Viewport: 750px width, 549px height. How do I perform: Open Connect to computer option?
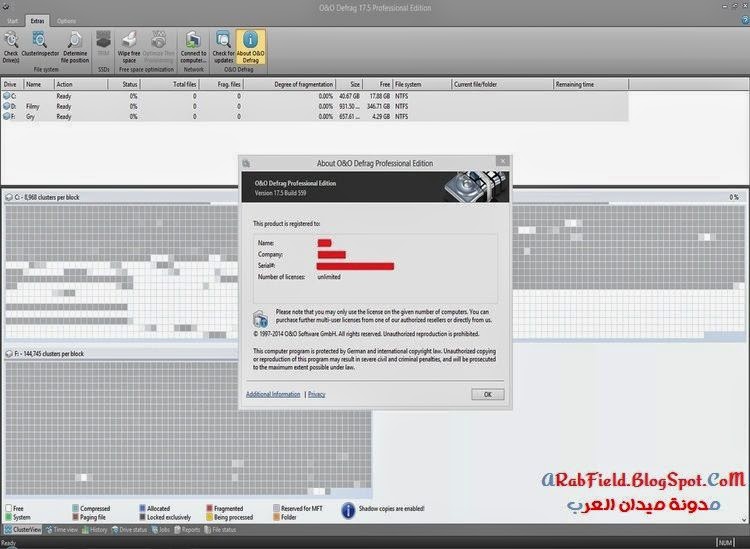(x=193, y=47)
